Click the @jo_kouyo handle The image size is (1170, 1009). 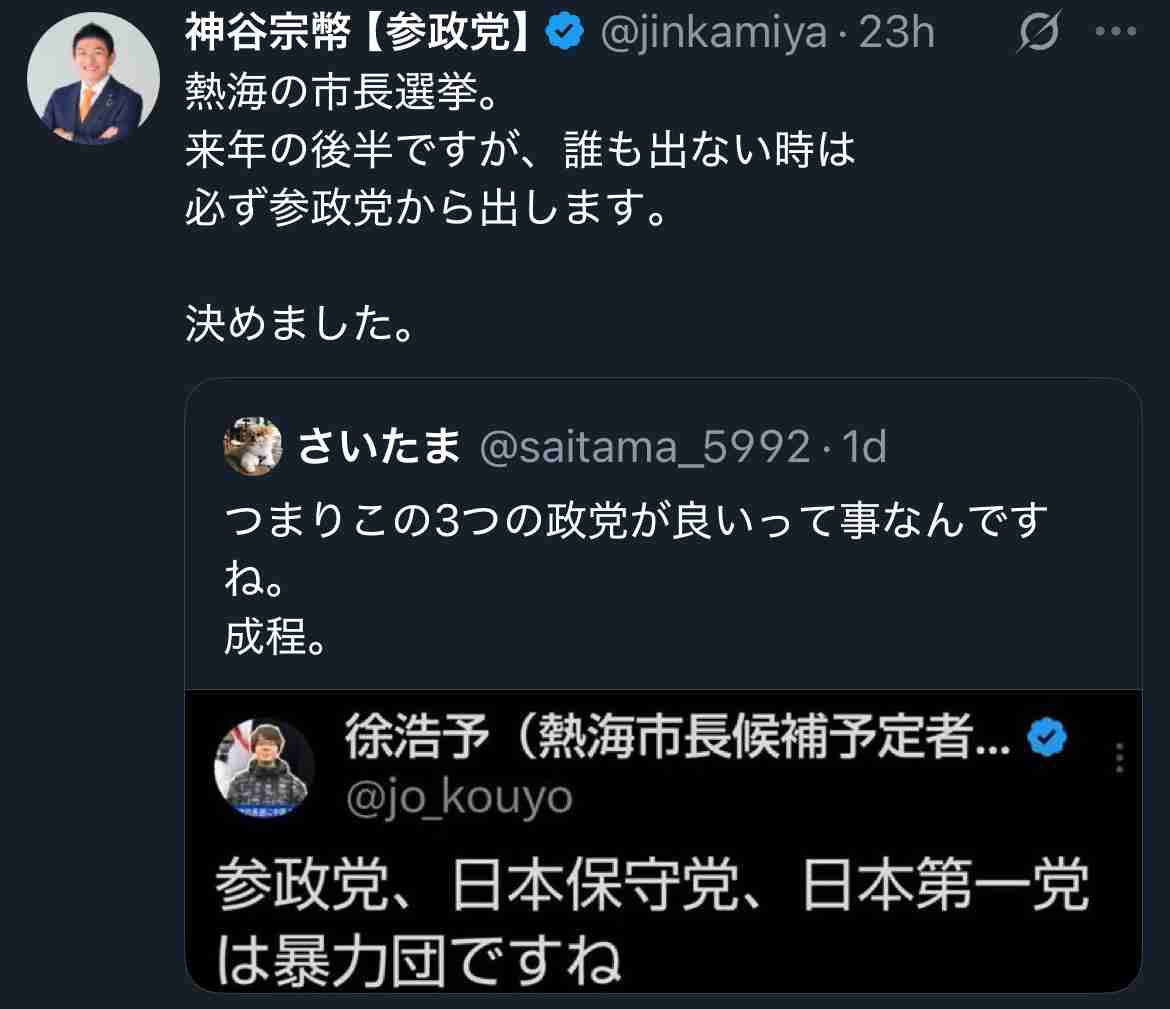(x=458, y=797)
